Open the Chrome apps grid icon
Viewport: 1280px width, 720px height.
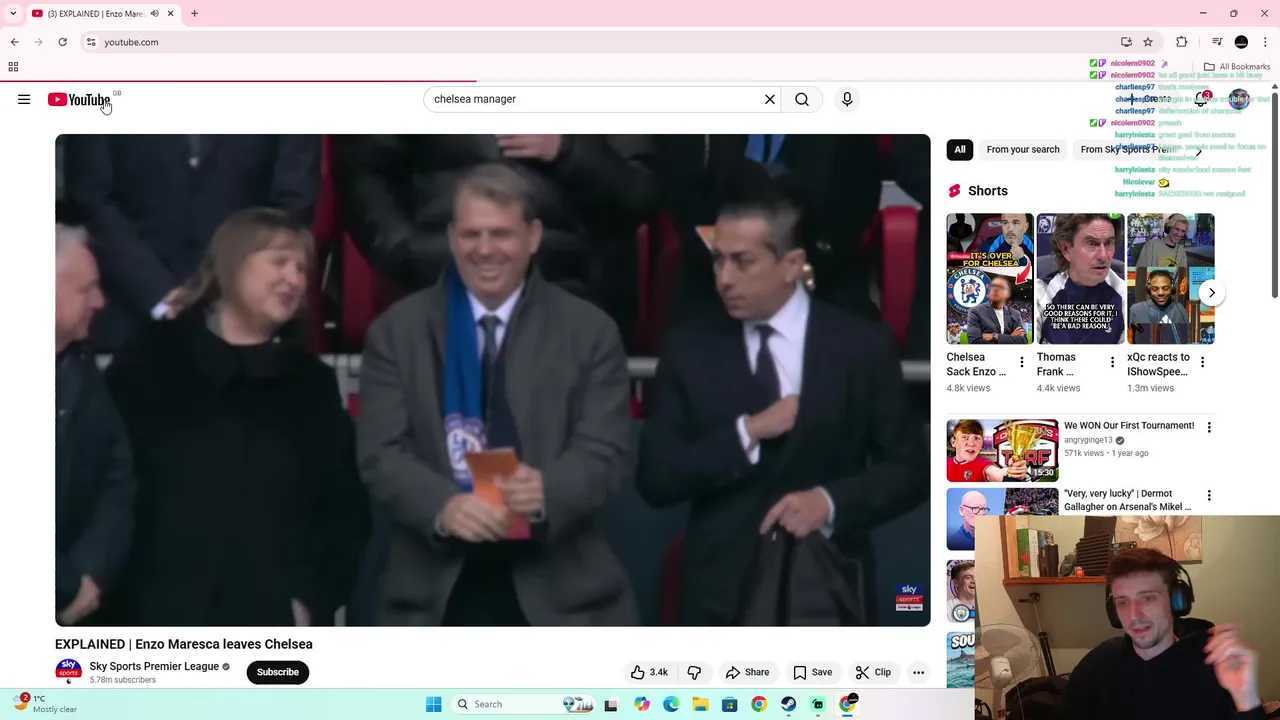pyautogui.click(x=13, y=67)
